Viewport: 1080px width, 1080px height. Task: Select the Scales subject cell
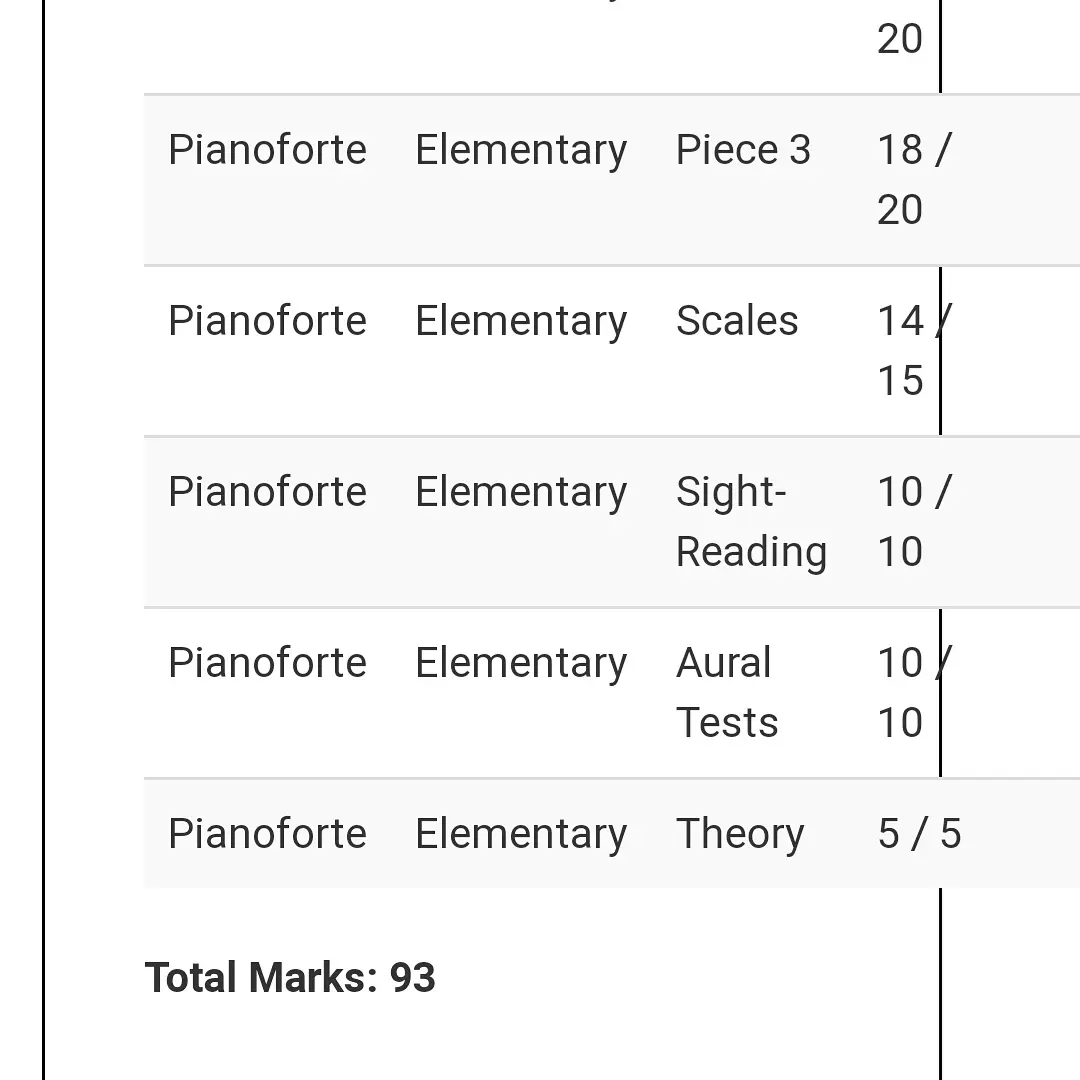737,322
